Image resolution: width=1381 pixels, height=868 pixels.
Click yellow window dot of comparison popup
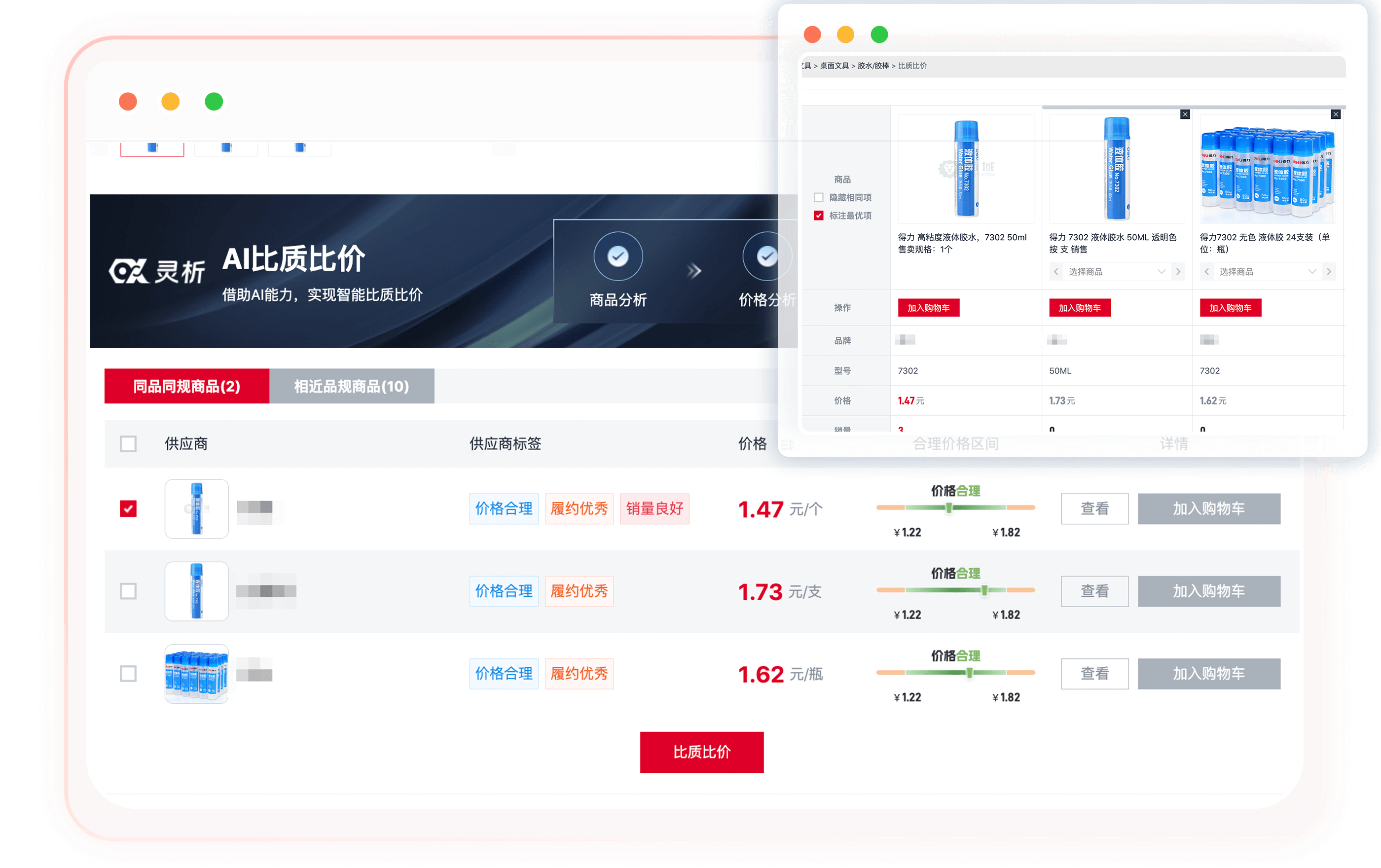pyautogui.click(x=845, y=35)
